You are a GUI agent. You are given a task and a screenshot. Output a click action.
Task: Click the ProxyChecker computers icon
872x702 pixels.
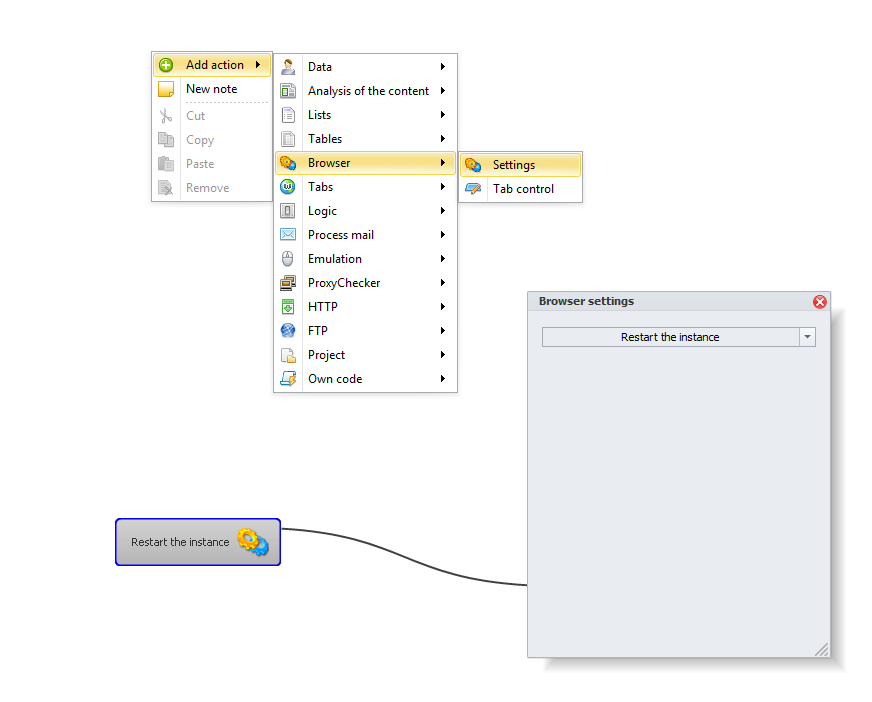pos(288,283)
